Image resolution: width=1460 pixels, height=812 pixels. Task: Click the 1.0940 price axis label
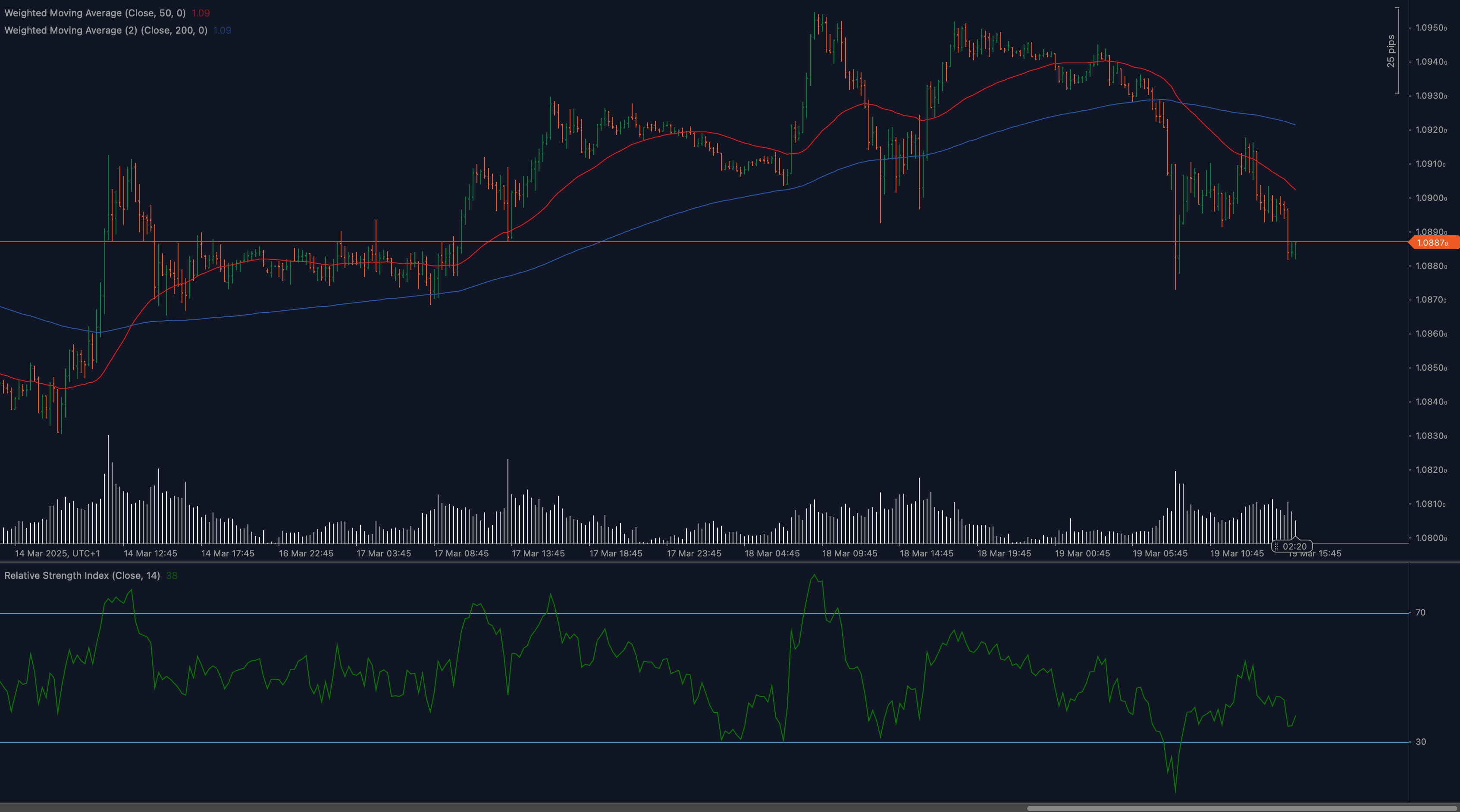coord(1431,62)
